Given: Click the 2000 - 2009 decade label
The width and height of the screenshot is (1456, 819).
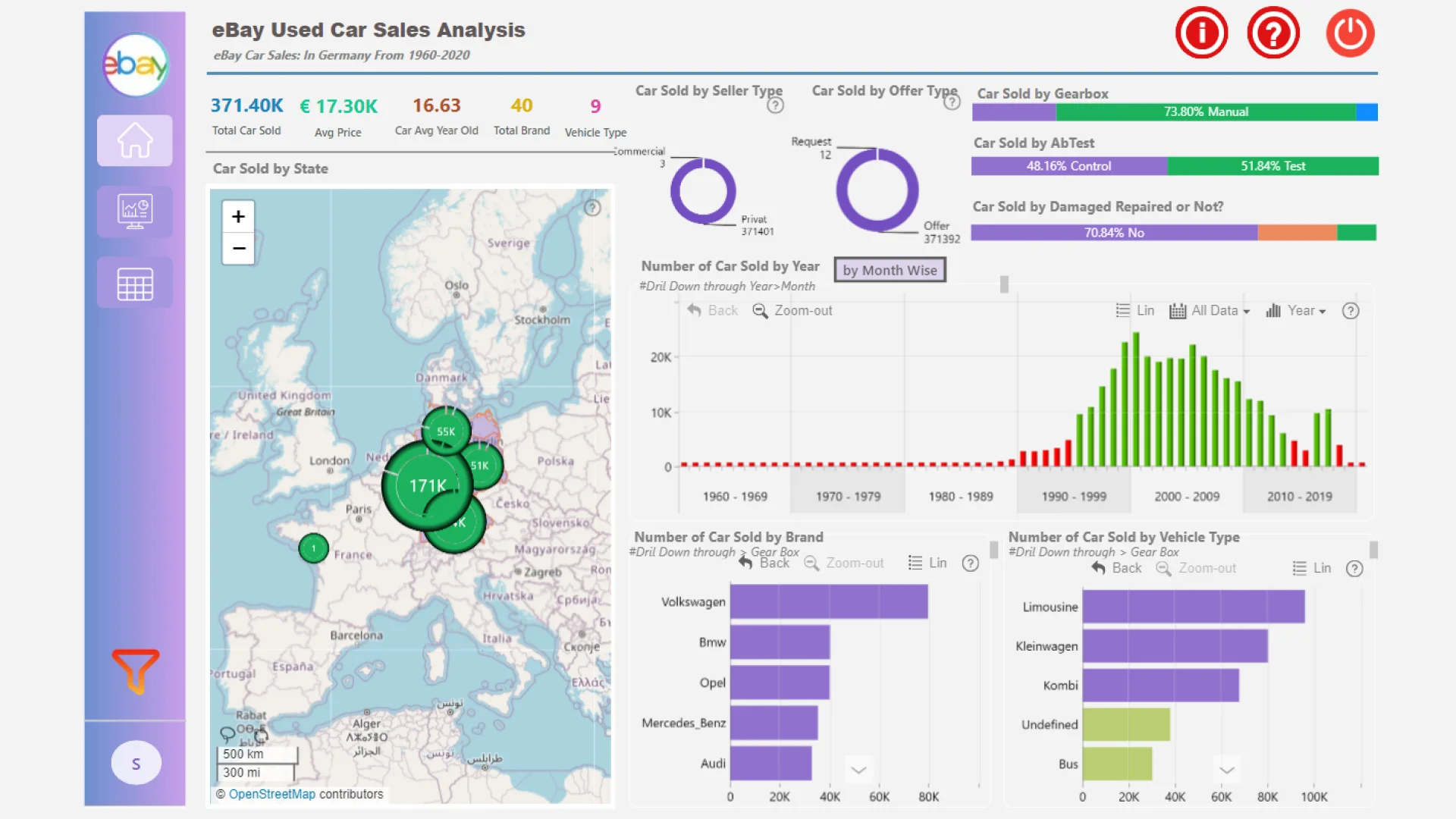Looking at the screenshot, I should point(1187,497).
